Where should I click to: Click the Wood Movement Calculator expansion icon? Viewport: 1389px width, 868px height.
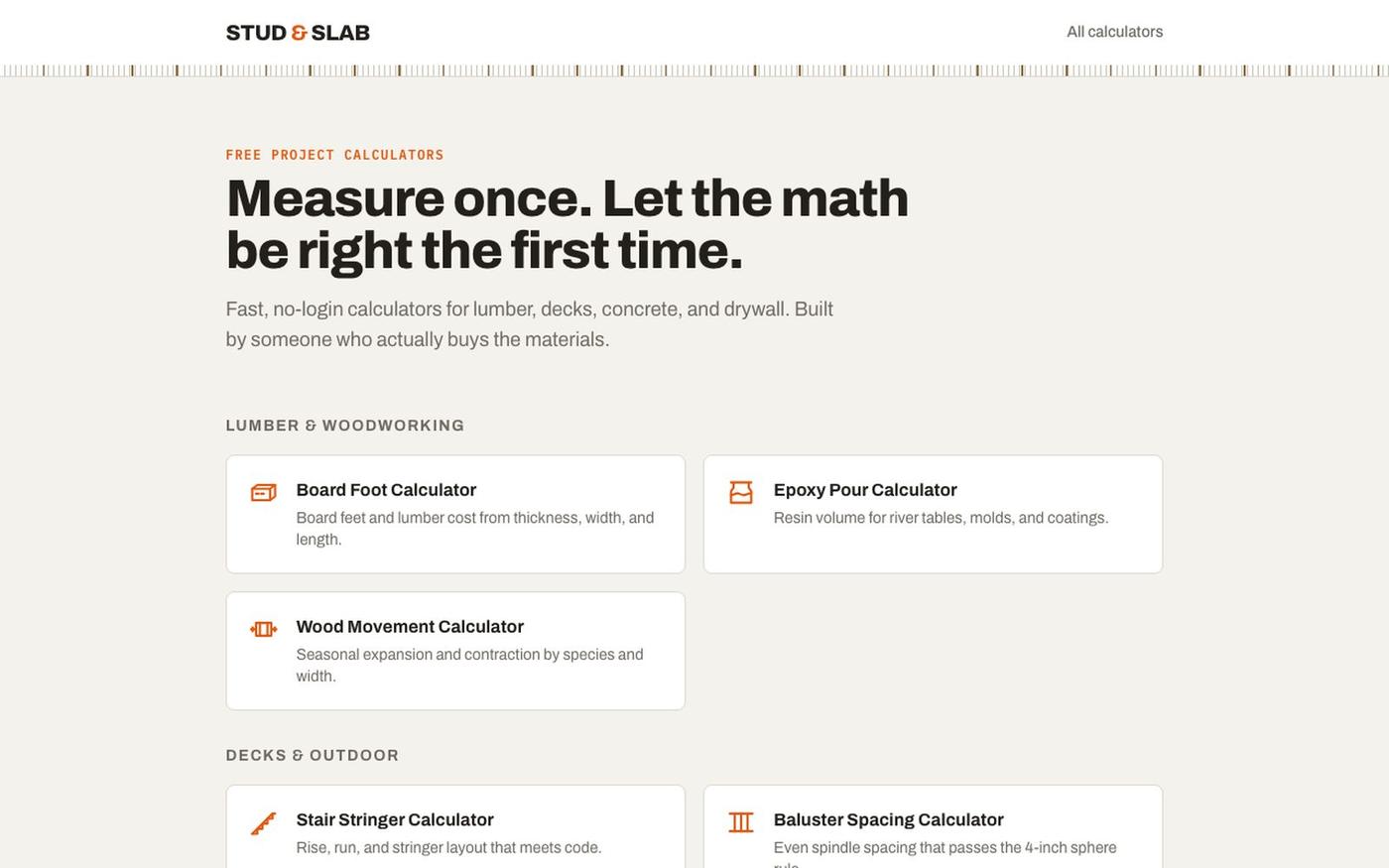[263, 629]
